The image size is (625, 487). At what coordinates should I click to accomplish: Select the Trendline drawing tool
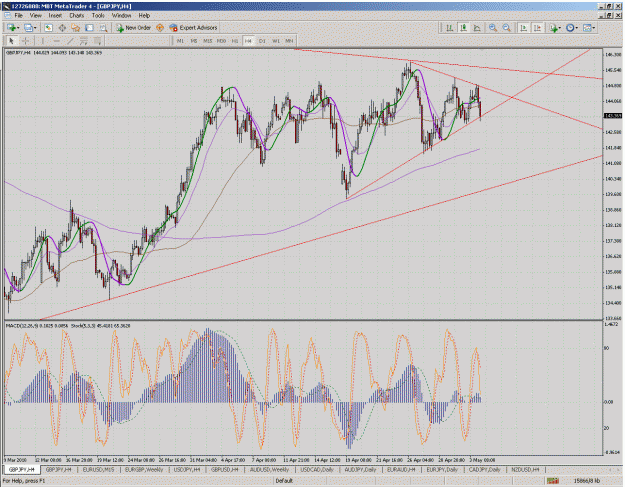click(x=70, y=41)
